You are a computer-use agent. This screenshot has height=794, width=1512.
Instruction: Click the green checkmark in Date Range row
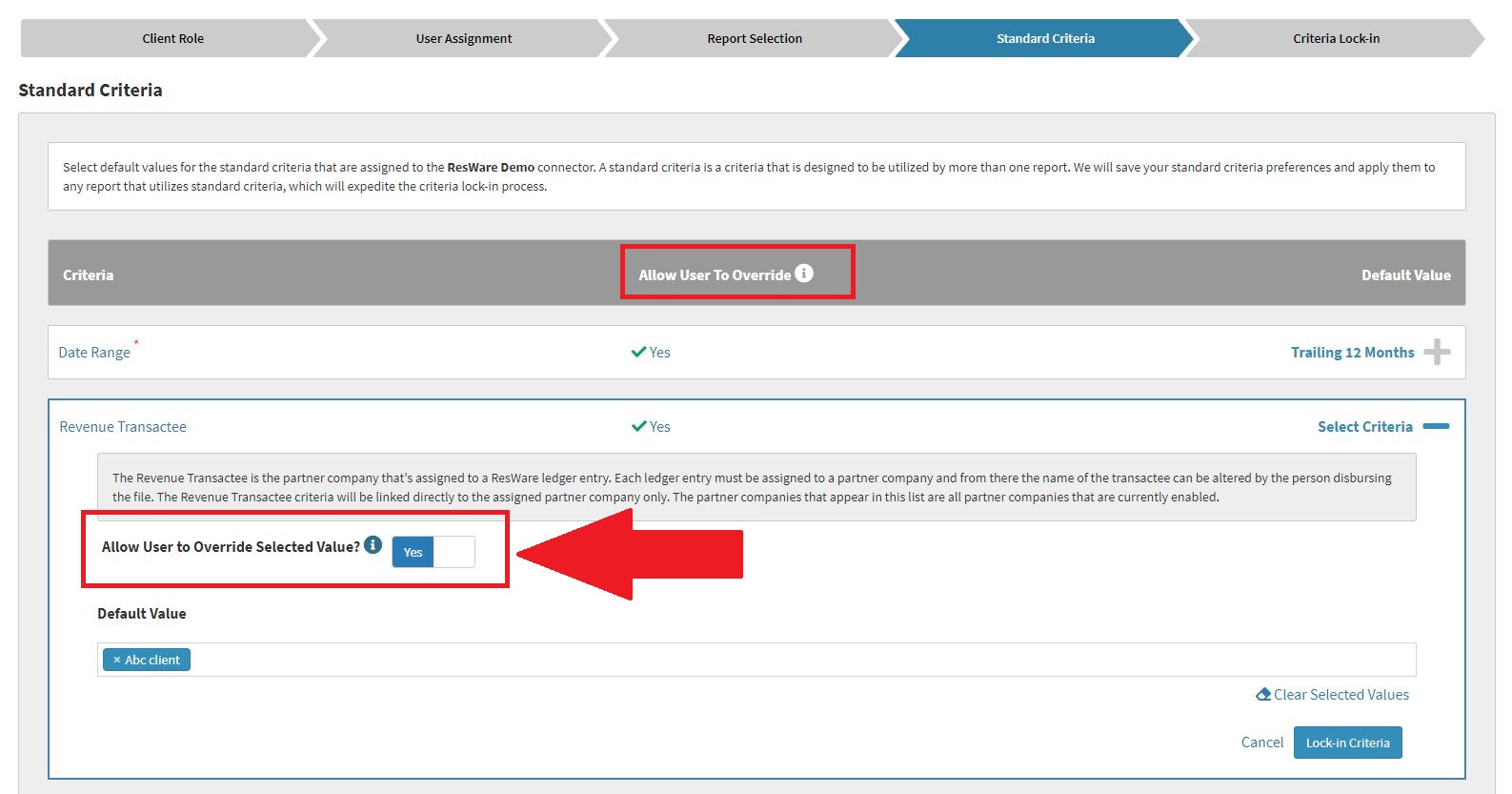tap(638, 352)
